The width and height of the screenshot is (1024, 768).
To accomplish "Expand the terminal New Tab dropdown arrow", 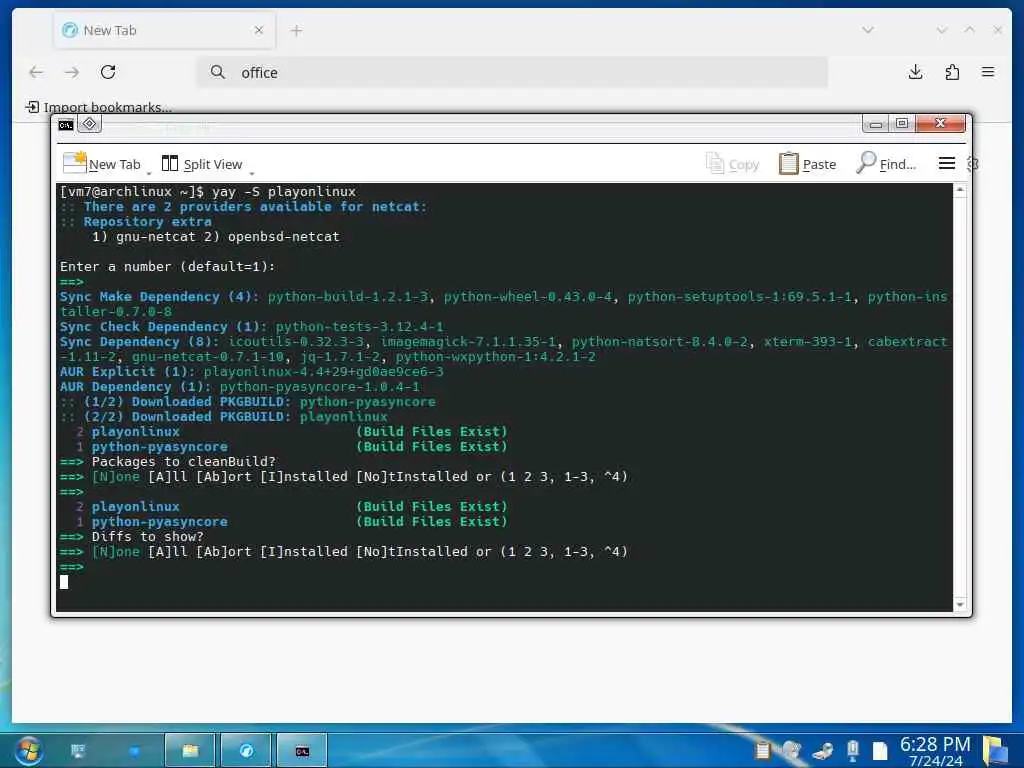I will coord(149,173).
